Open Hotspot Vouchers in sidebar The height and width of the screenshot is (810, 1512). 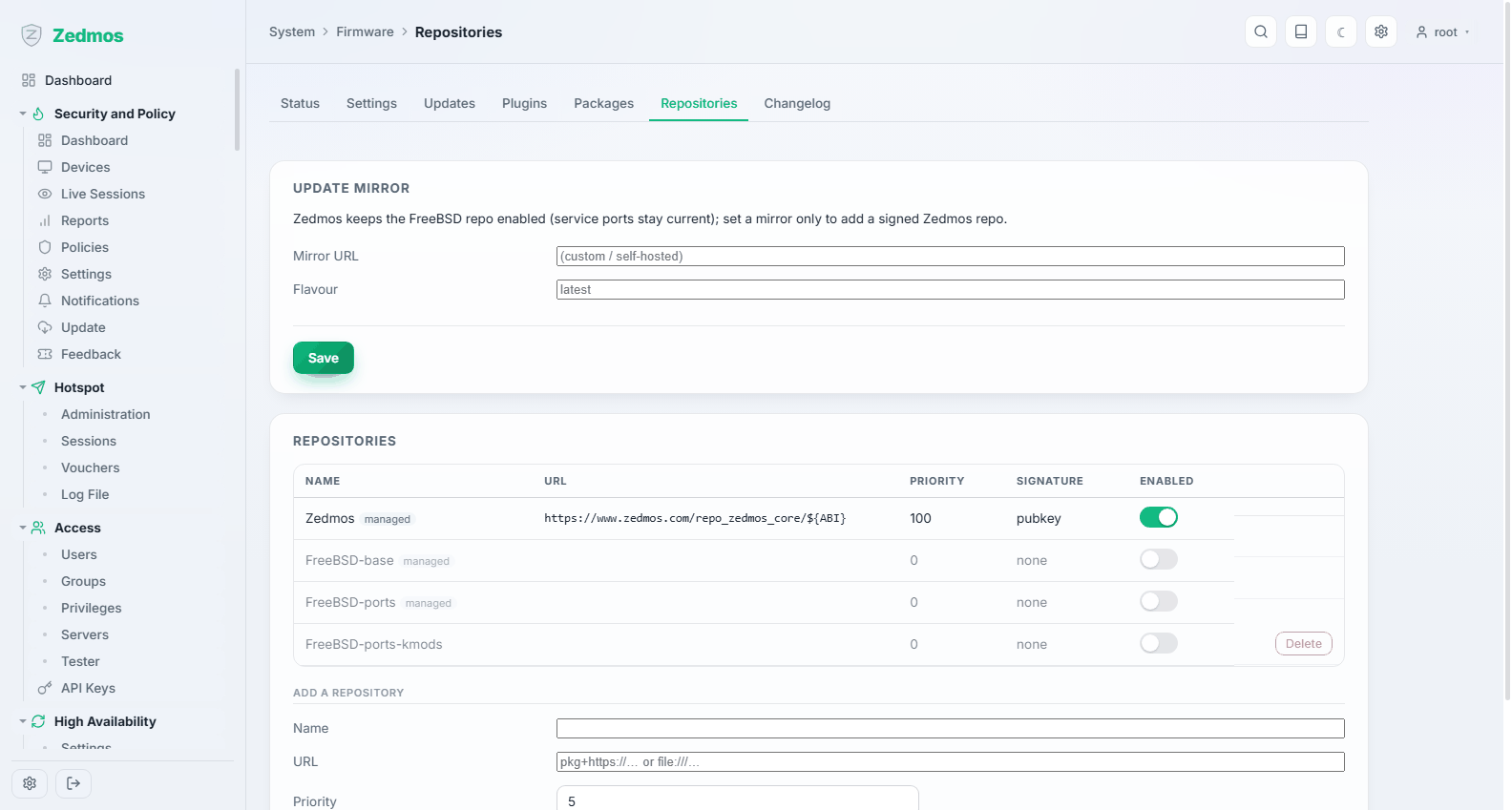coord(91,467)
